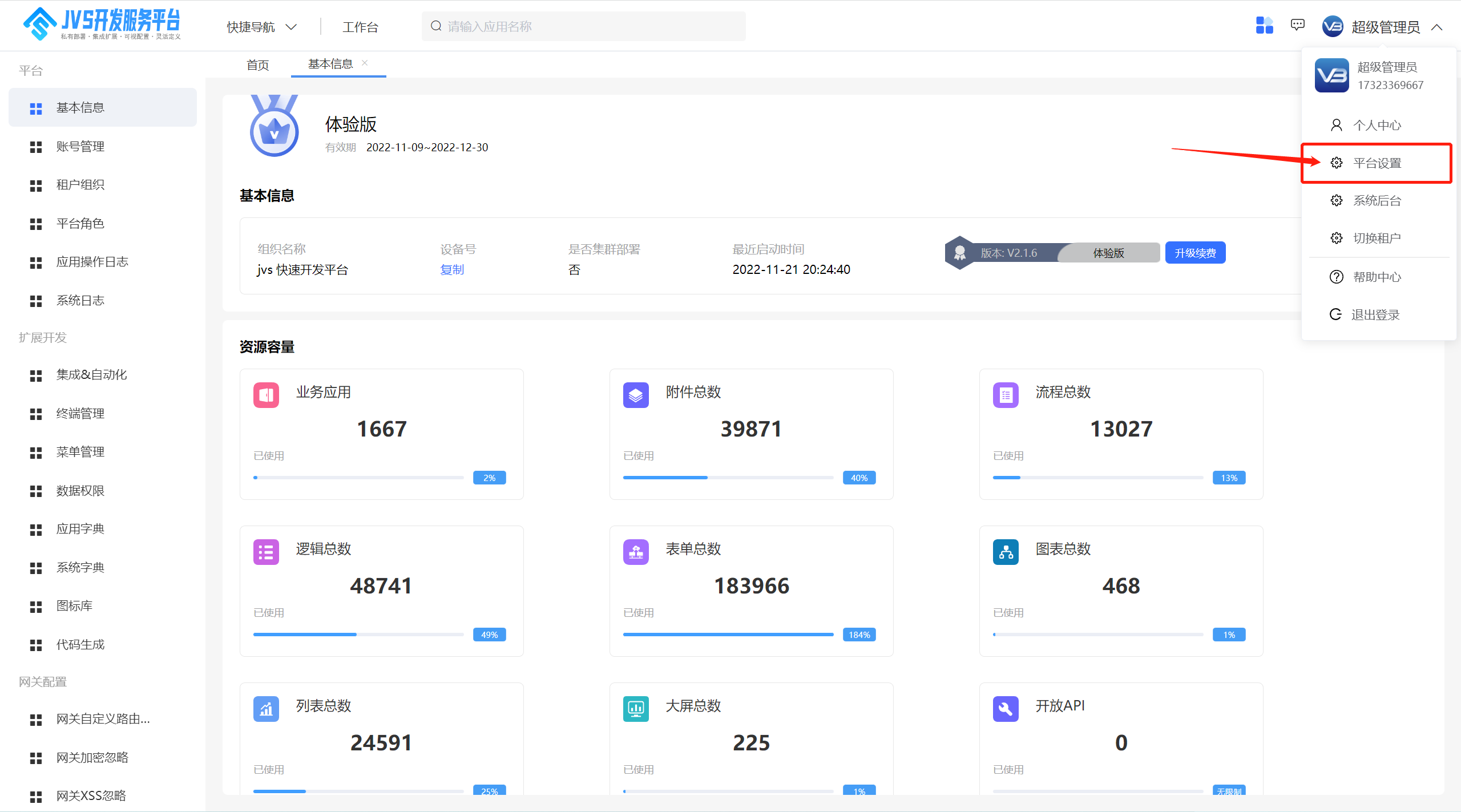
Task: Click the 列表总数 bar chart icon
Action: pyautogui.click(x=266, y=709)
